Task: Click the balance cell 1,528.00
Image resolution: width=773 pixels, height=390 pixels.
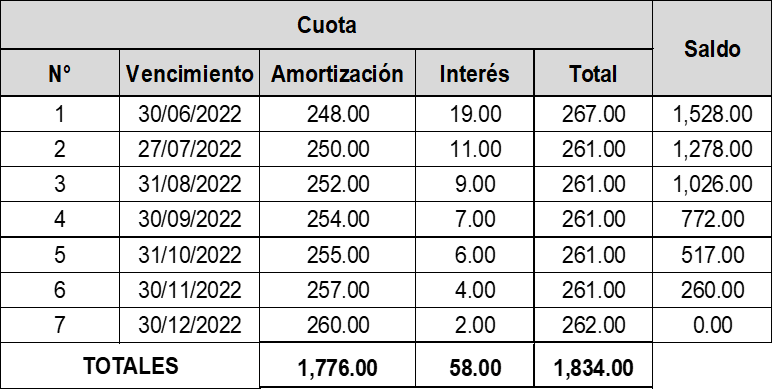Action: pyautogui.click(x=712, y=114)
